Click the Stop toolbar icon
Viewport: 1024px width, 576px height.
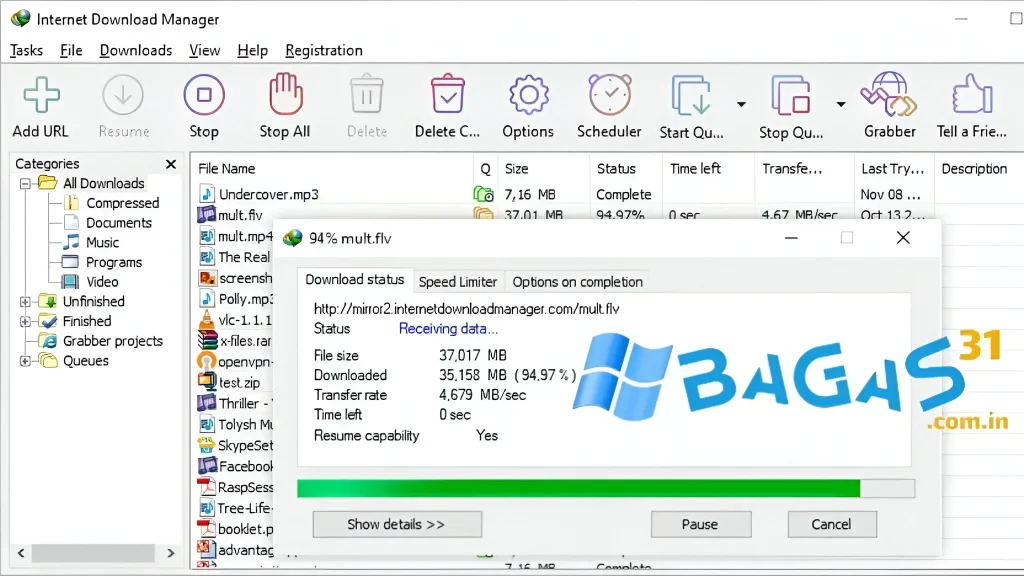pos(204,95)
